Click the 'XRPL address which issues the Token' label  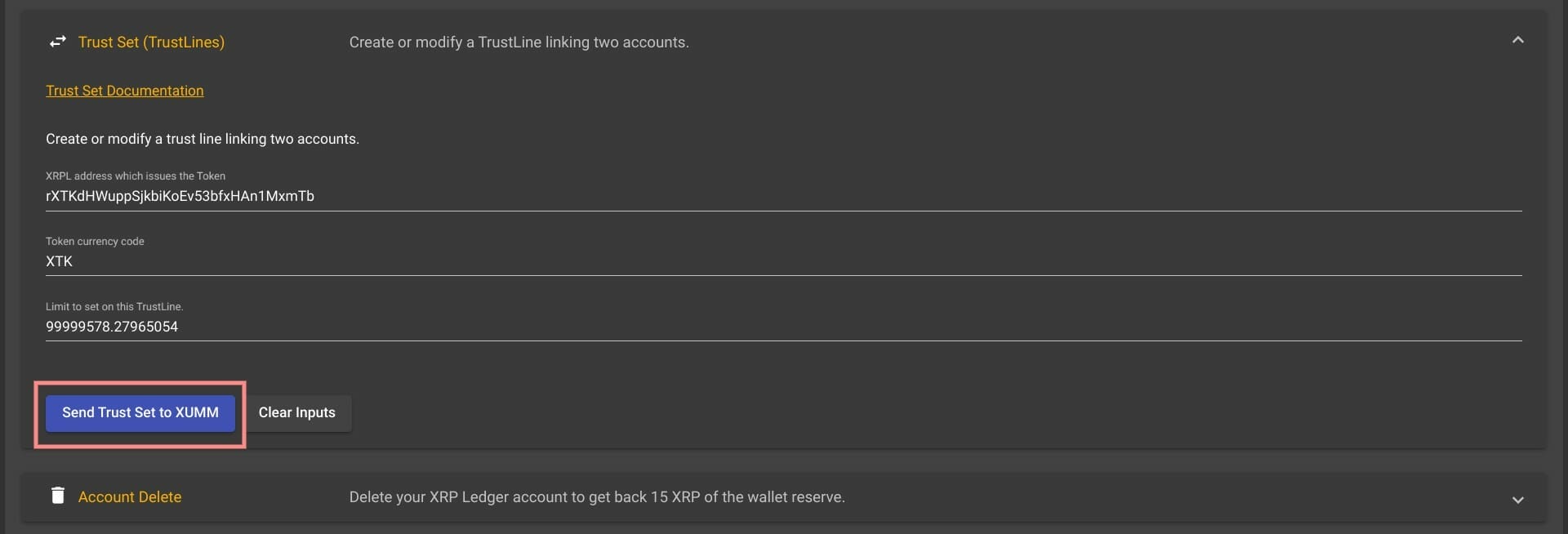pyautogui.click(x=136, y=176)
